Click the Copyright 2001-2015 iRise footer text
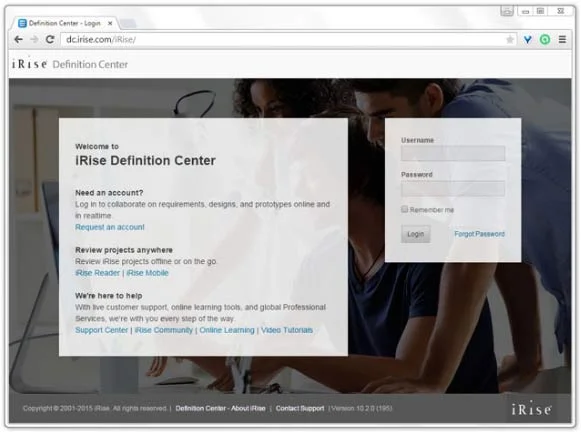This screenshot has height=432, width=581. 95,408
